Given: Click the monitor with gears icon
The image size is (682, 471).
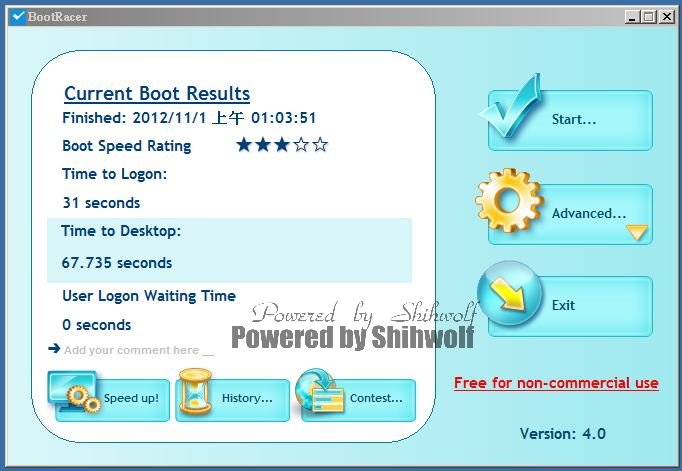Looking at the screenshot, I should point(74,391).
